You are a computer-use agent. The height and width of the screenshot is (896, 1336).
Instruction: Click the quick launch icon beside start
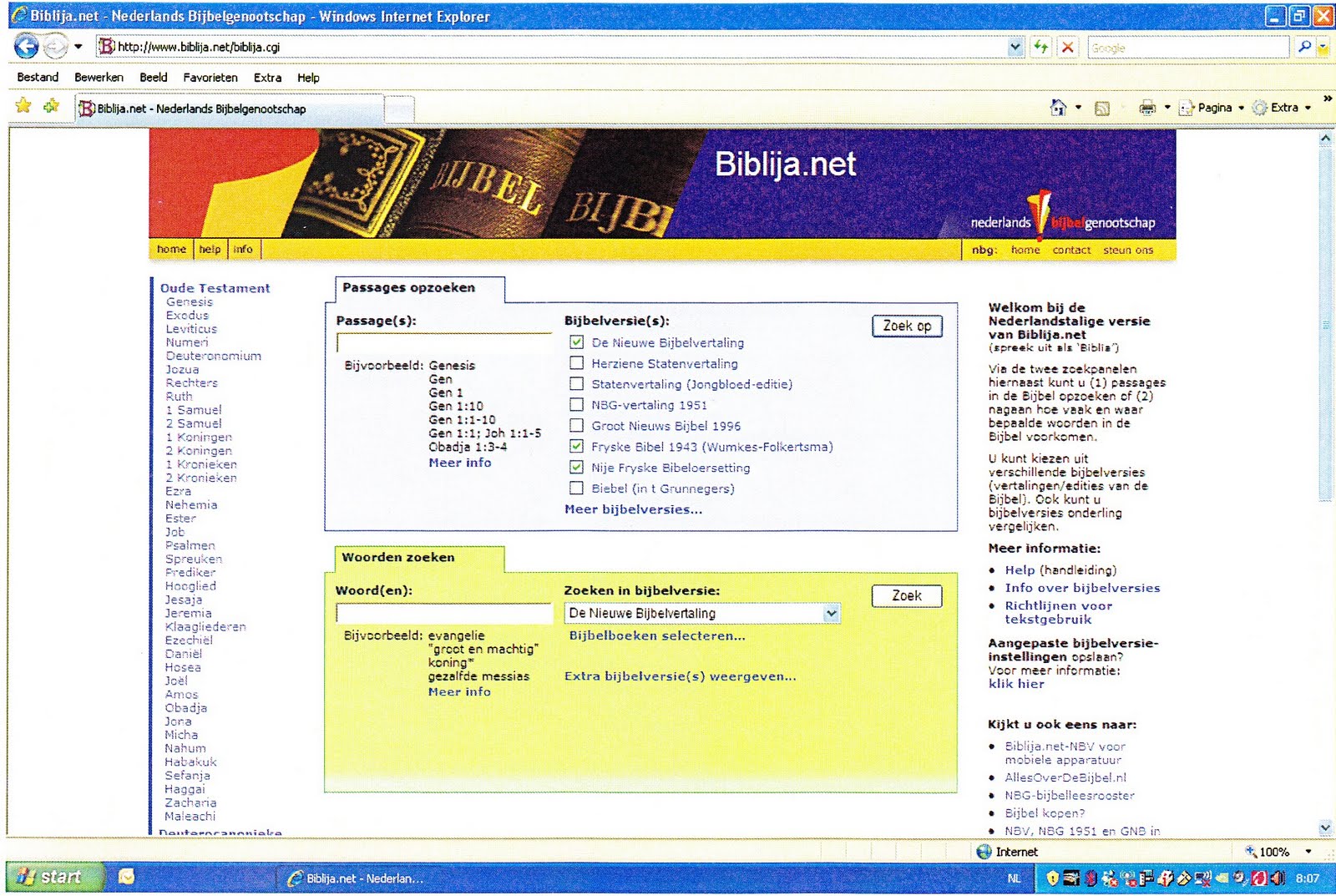point(127,877)
